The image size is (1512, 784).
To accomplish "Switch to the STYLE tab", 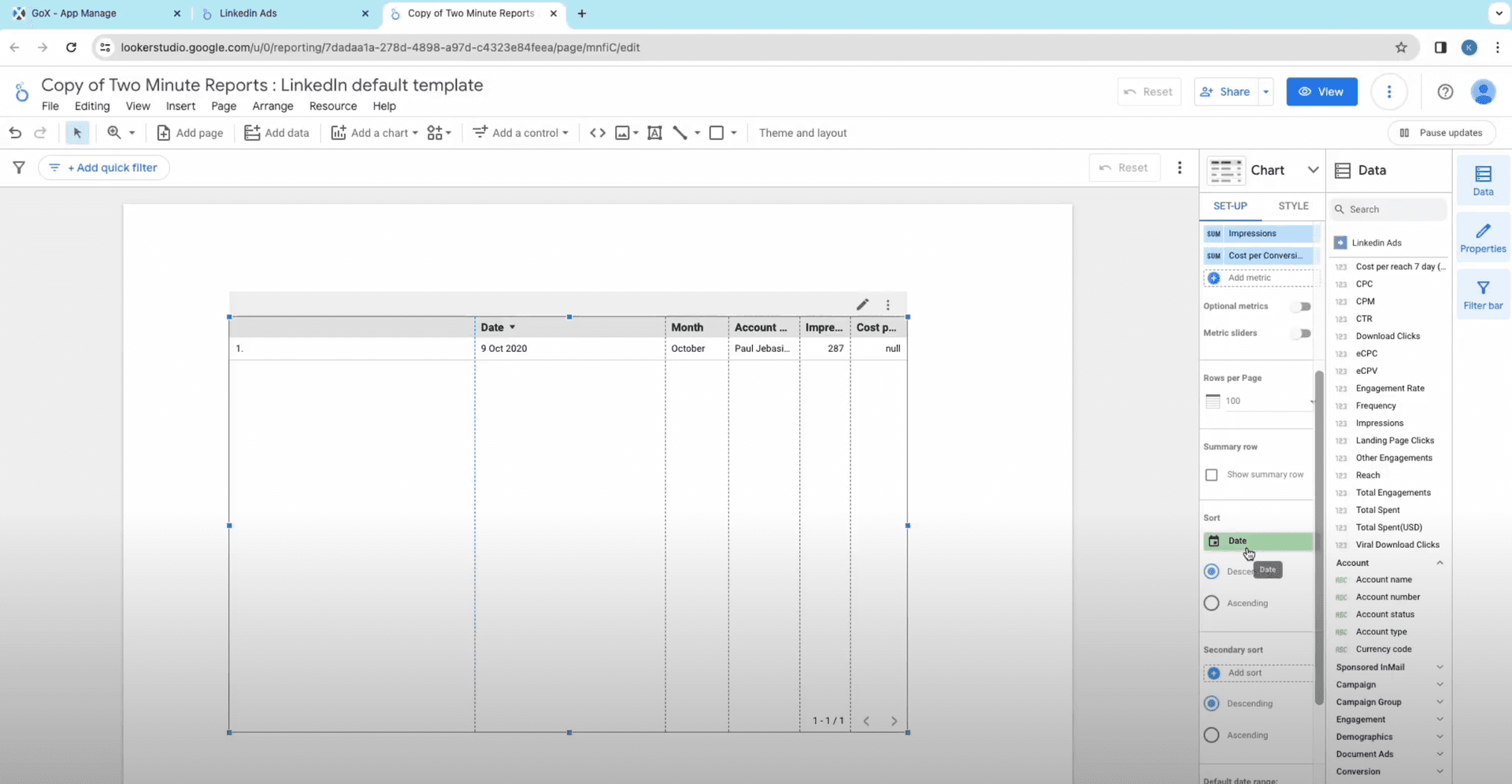I will click(1293, 206).
